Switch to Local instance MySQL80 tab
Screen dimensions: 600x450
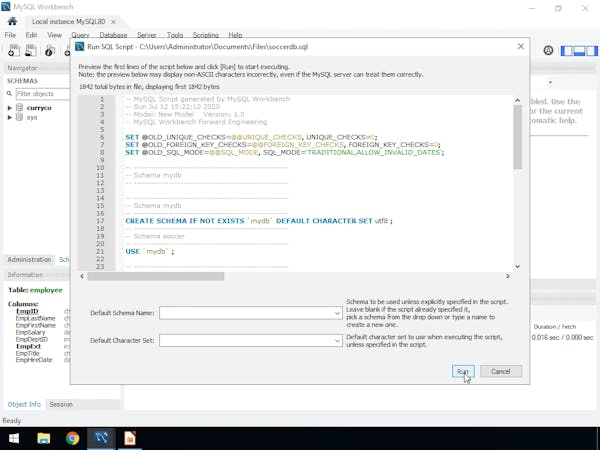pos(68,21)
